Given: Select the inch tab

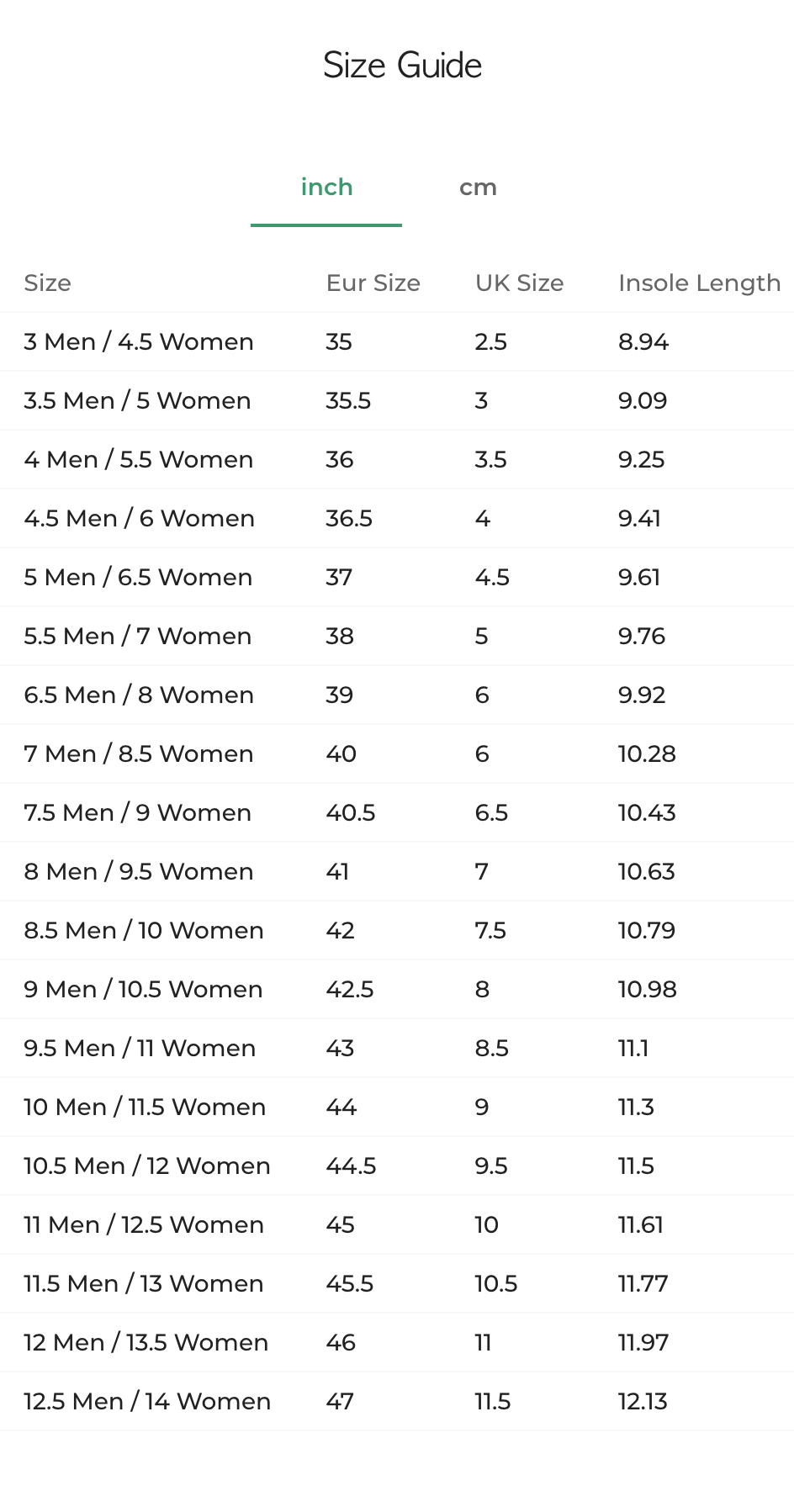Looking at the screenshot, I should point(326,188).
